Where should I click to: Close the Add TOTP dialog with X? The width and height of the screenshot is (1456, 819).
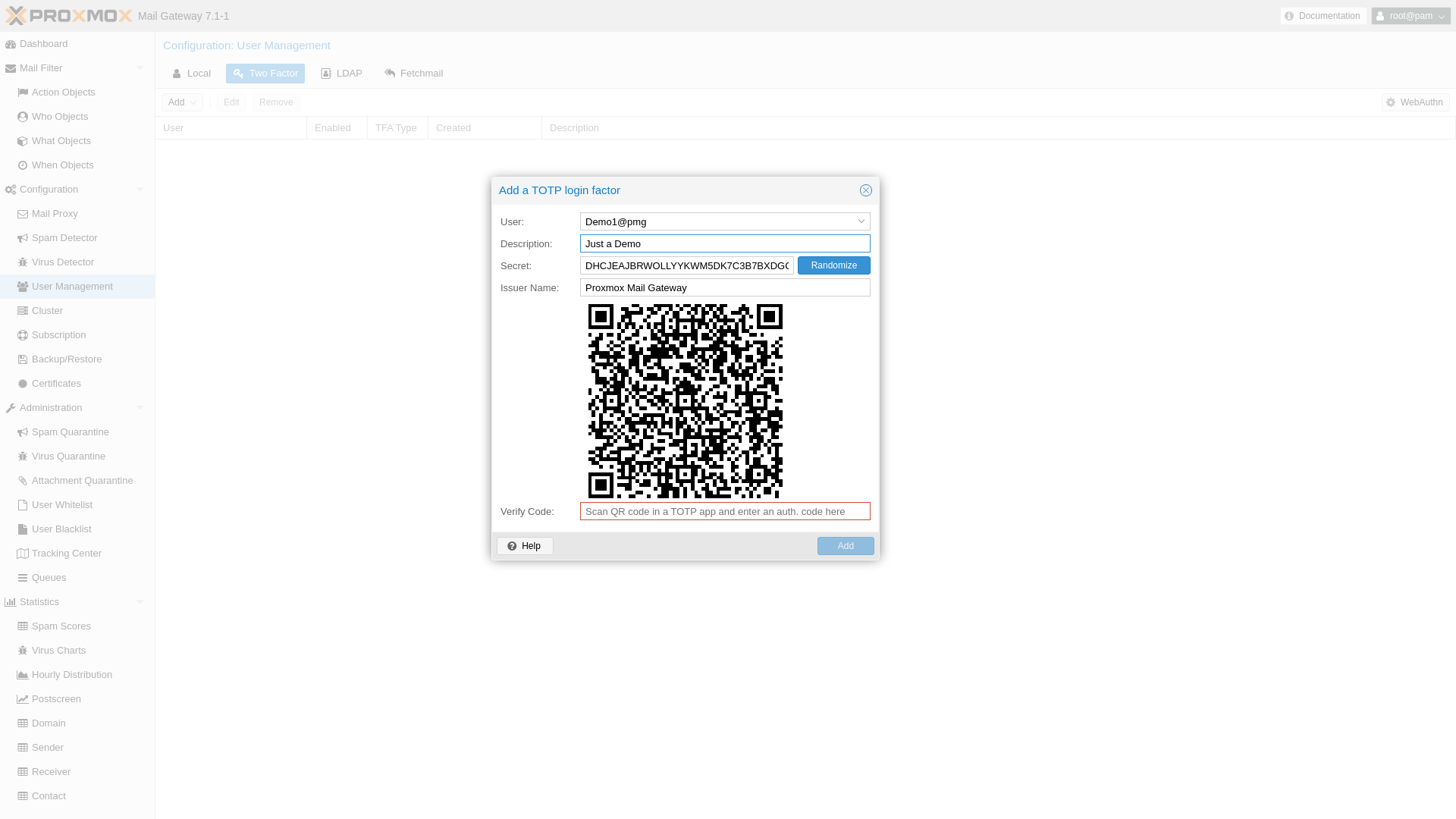pos(865,190)
